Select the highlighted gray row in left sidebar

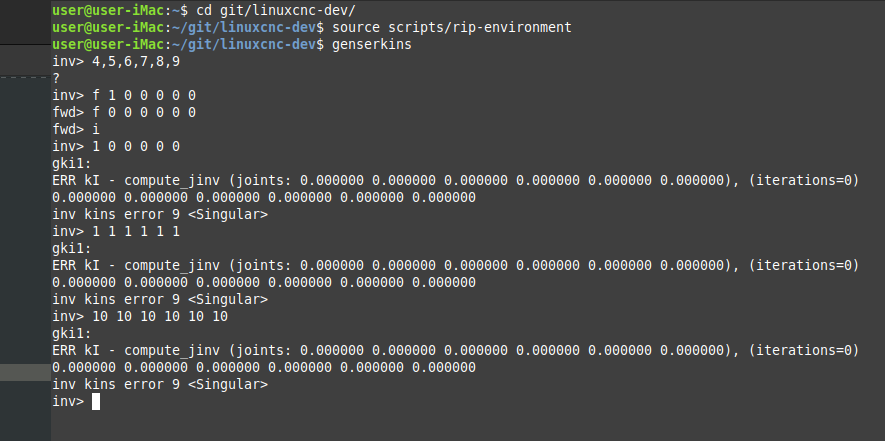tap(25, 372)
